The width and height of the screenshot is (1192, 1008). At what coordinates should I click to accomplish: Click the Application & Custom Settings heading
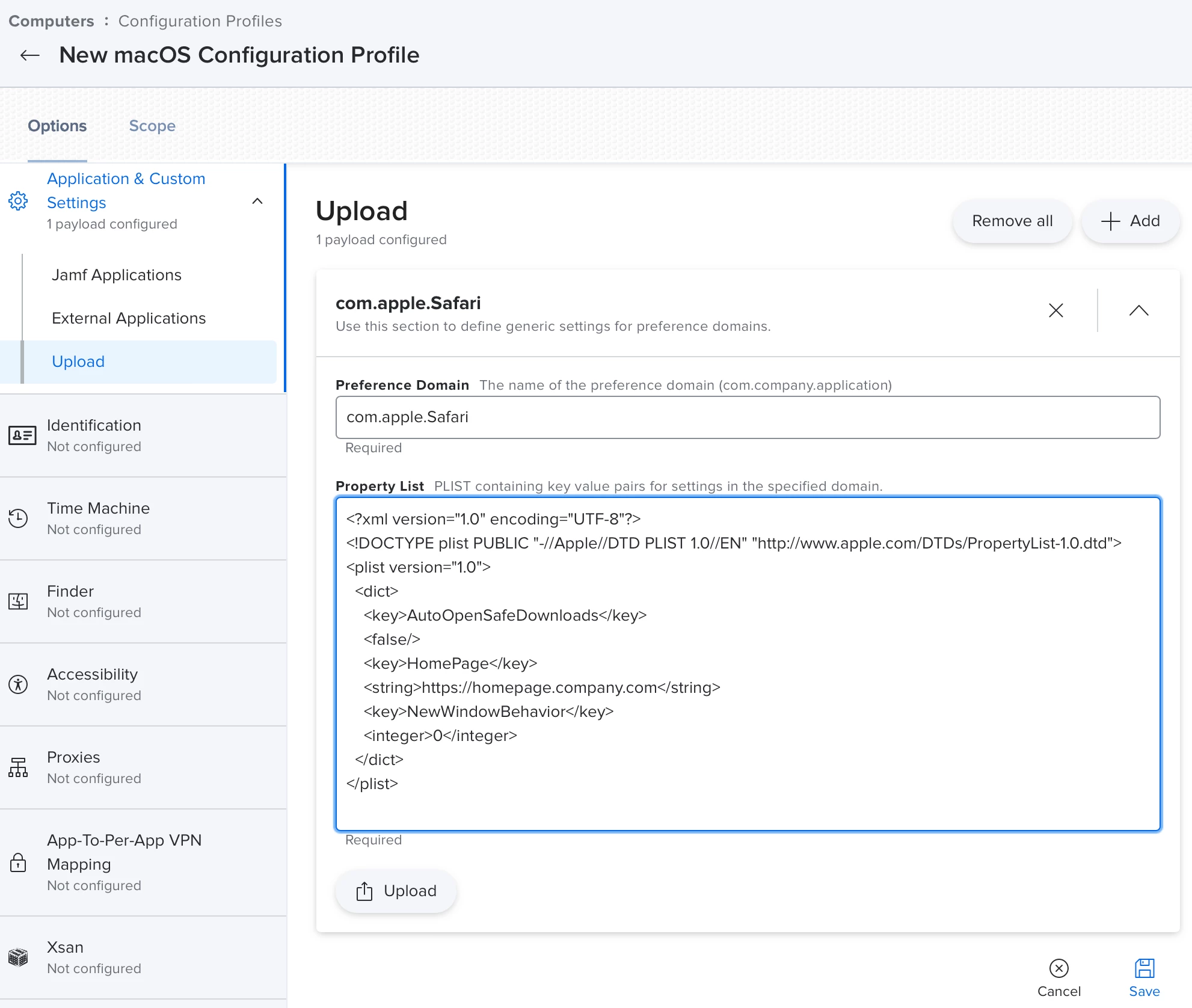126,191
